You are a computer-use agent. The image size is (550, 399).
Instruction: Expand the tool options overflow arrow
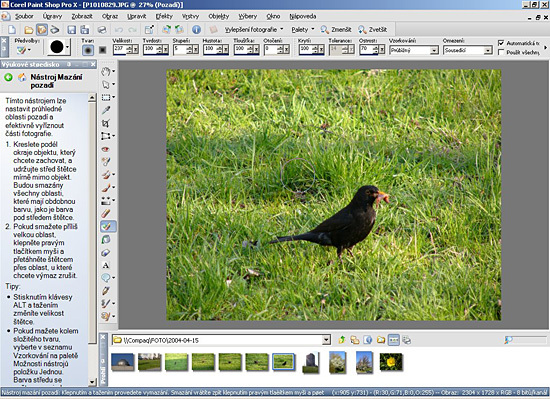pos(545,47)
